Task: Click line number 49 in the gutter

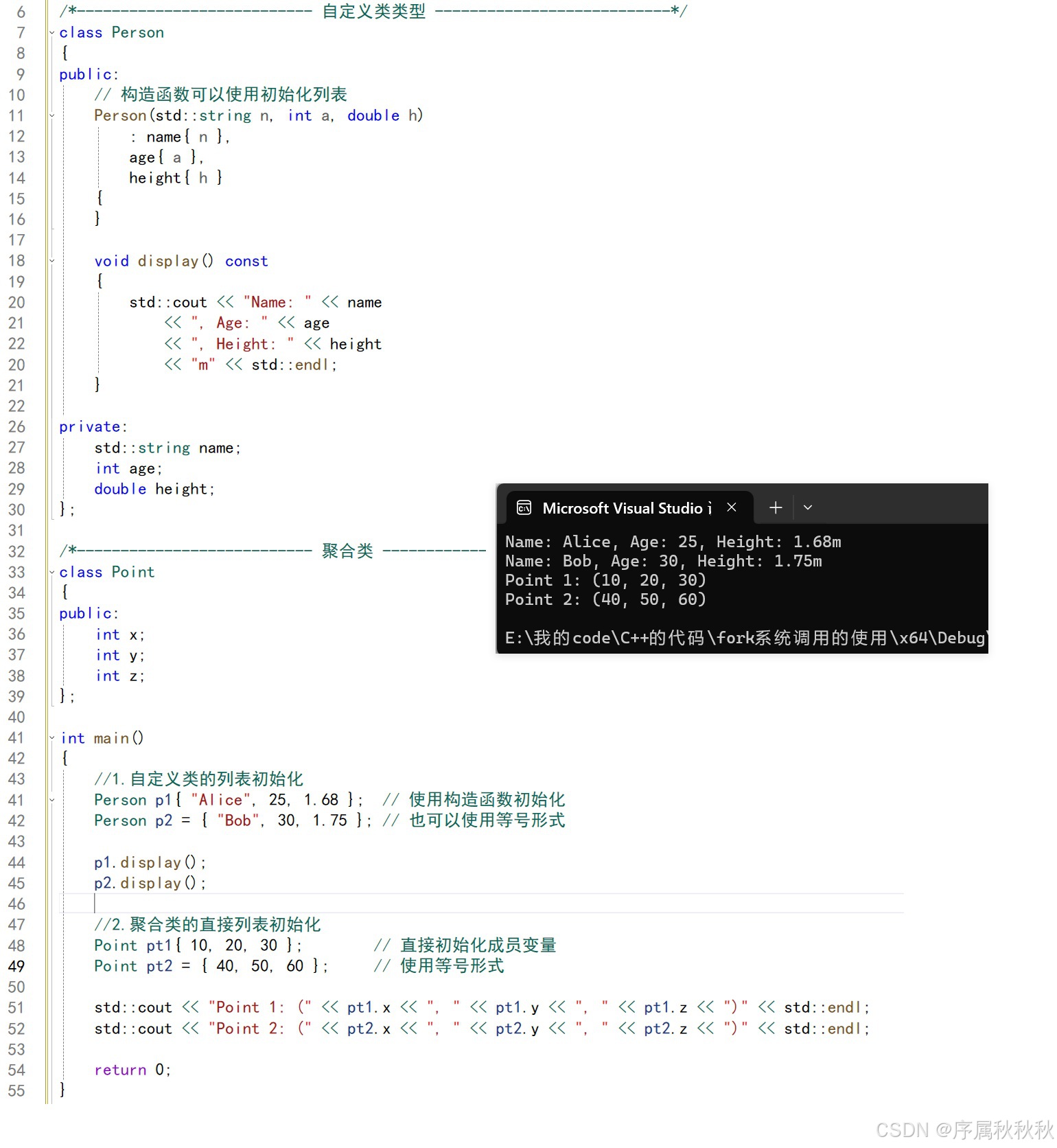Action: click(16, 966)
